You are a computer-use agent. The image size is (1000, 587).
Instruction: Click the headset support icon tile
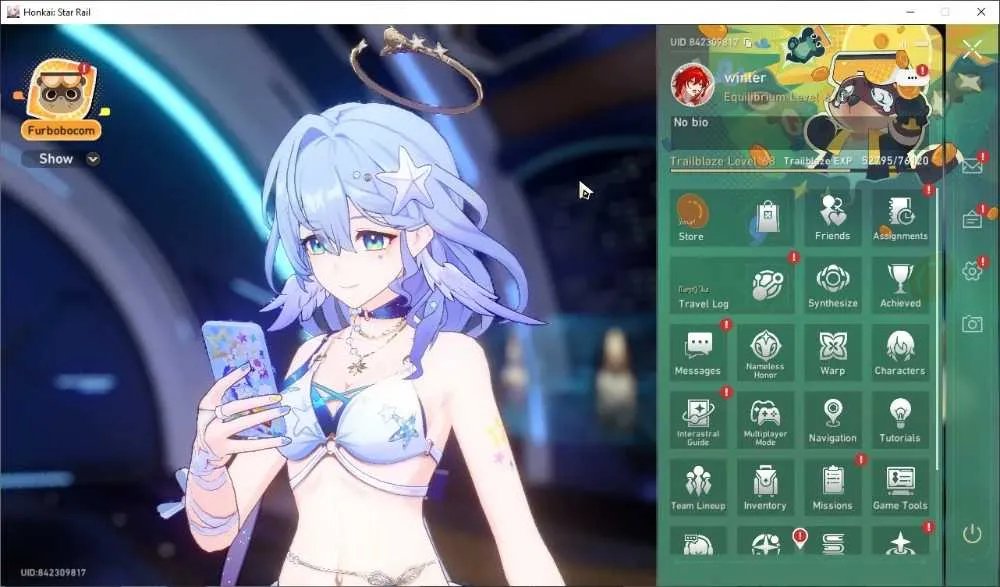pos(698,541)
